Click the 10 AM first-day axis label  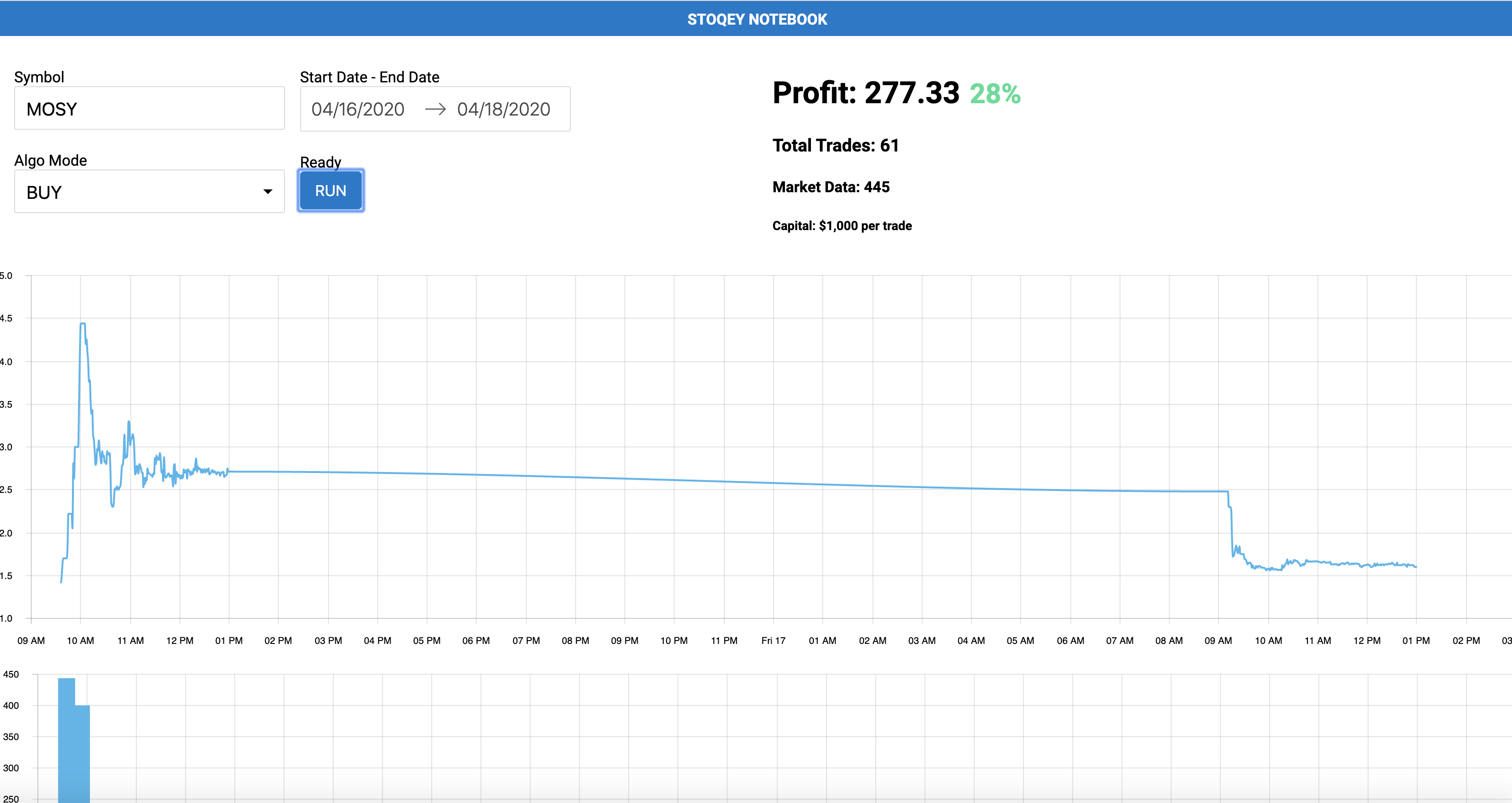pos(80,641)
